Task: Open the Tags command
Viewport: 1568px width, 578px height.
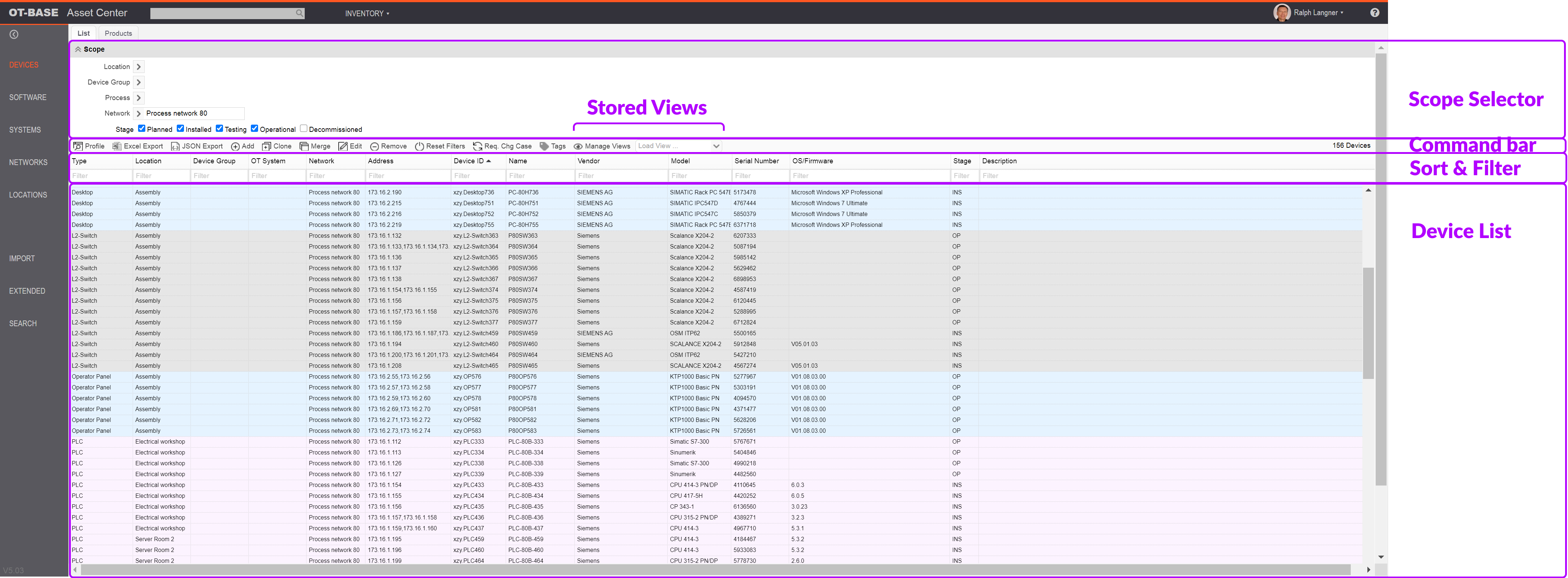Action: click(553, 146)
